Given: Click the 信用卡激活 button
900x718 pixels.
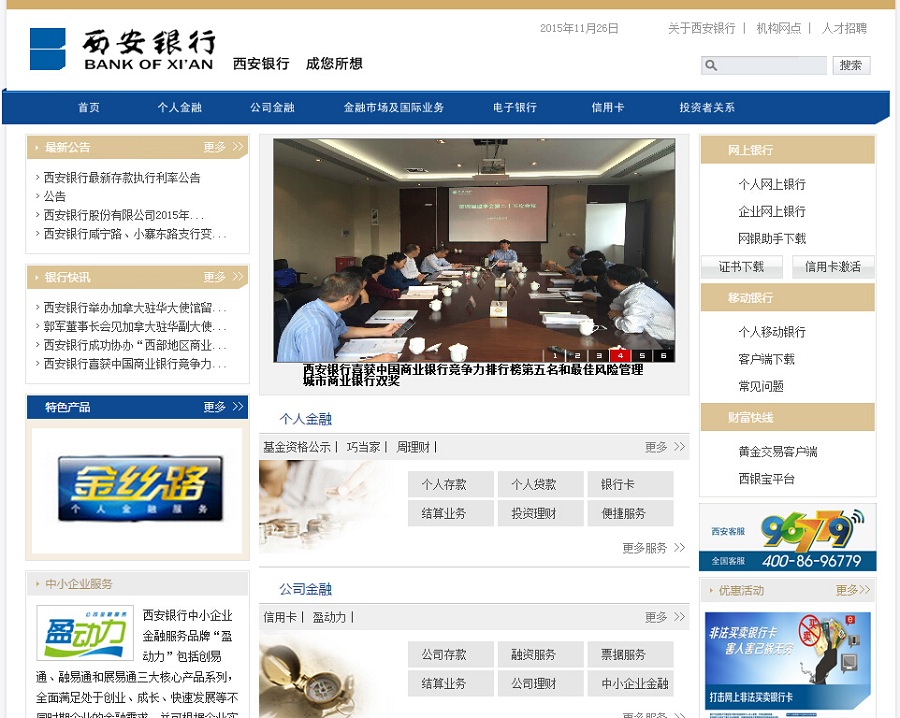Looking at the screenshot, I should pos(833,266).
